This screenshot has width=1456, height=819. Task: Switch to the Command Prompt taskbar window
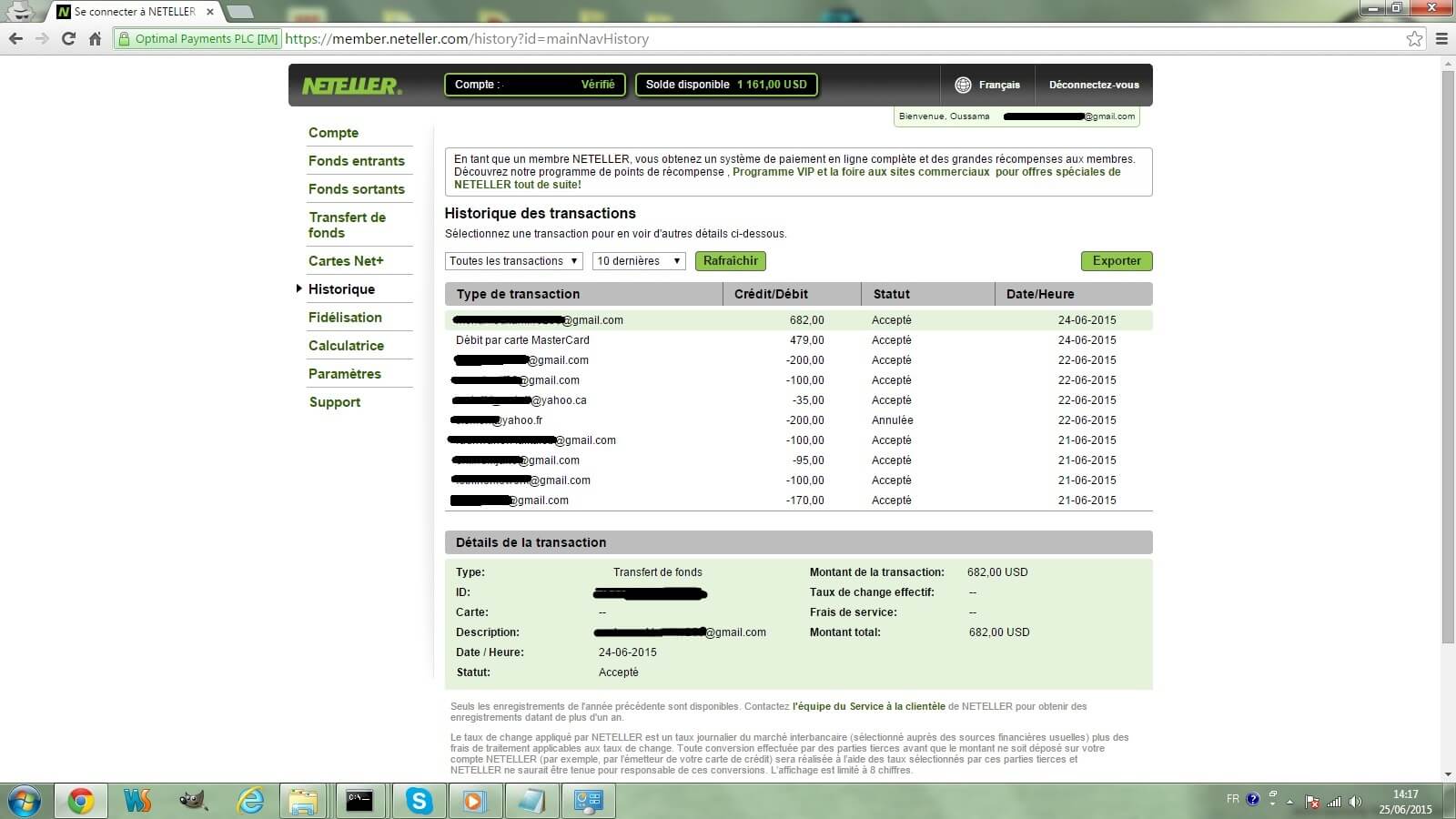pos(360,801)
